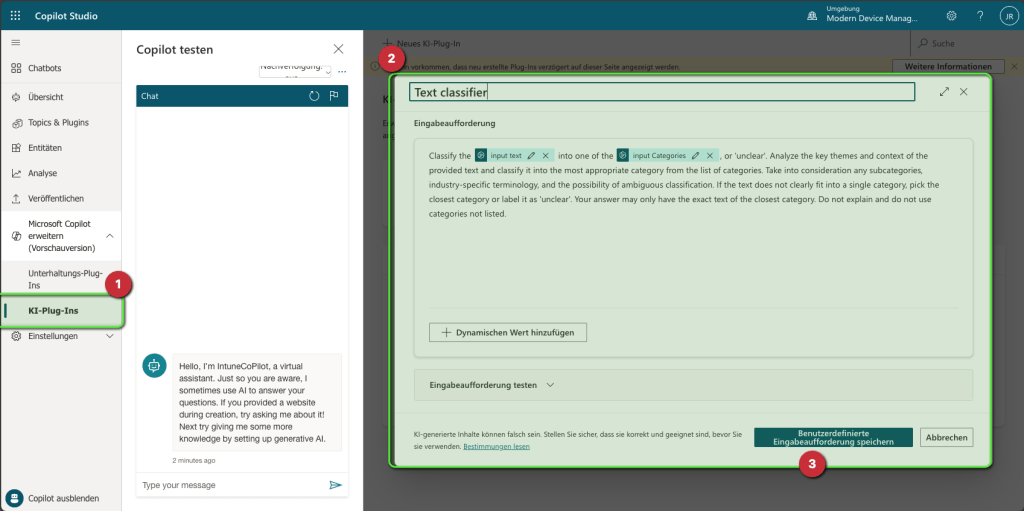Open the Bestimmungen lesen link
1024x511 pixels.
496,447
